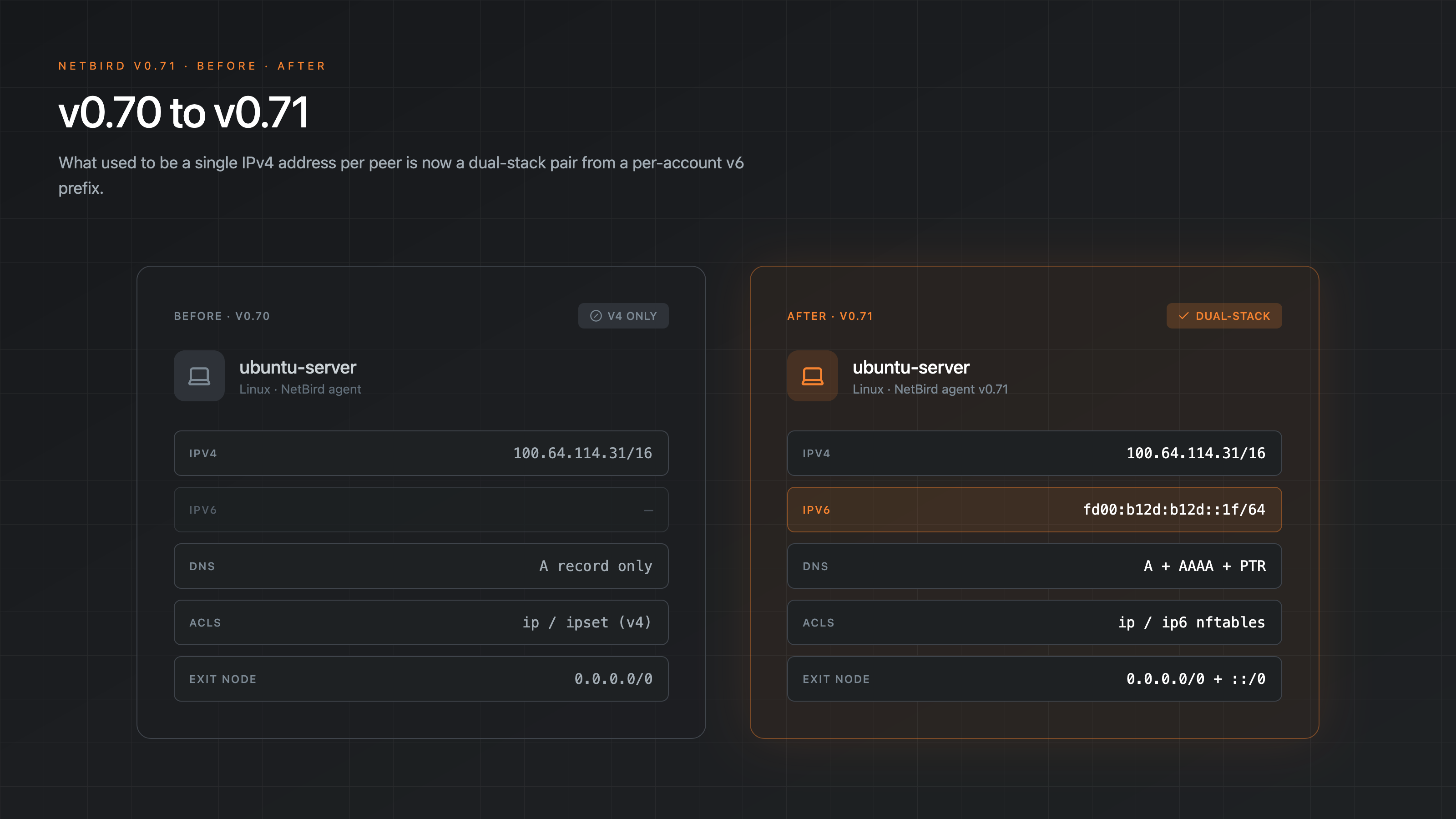This screenshot has height=819, width=1456.
Task: Click 'A record only' DNS value
Action: coord(596,566)
